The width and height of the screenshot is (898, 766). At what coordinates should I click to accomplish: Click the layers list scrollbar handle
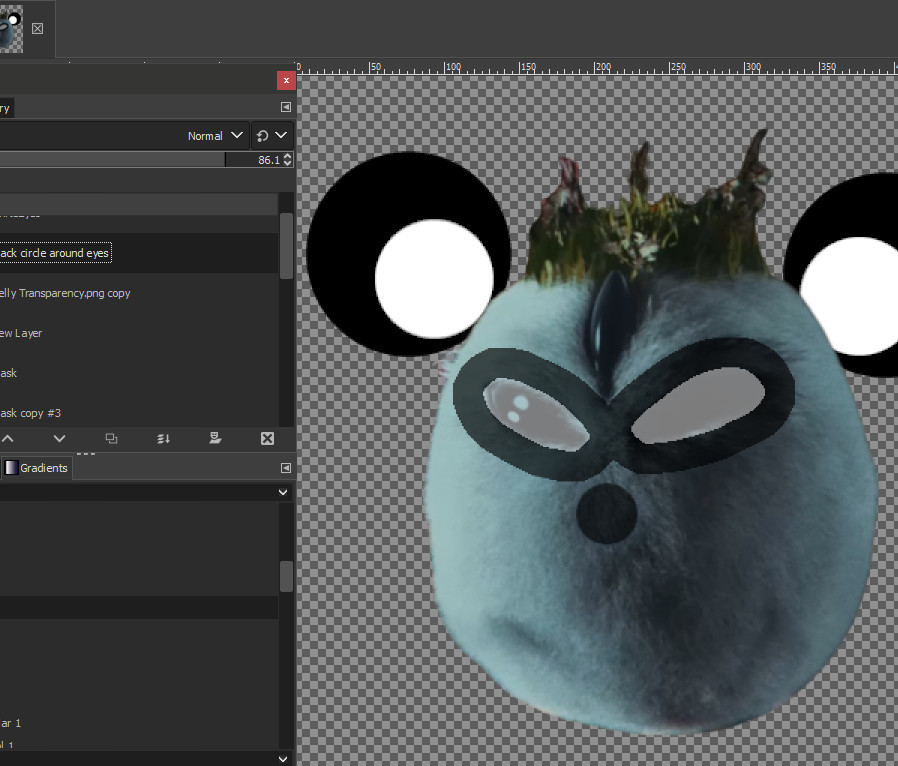[286, 246]
